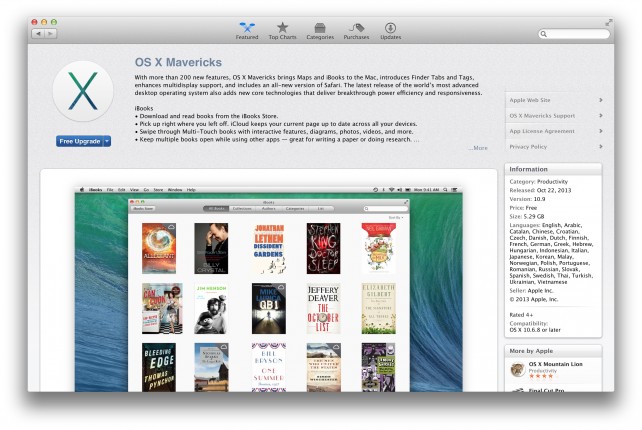
Task: Click the Information panel header
Action: coord(553,169)
